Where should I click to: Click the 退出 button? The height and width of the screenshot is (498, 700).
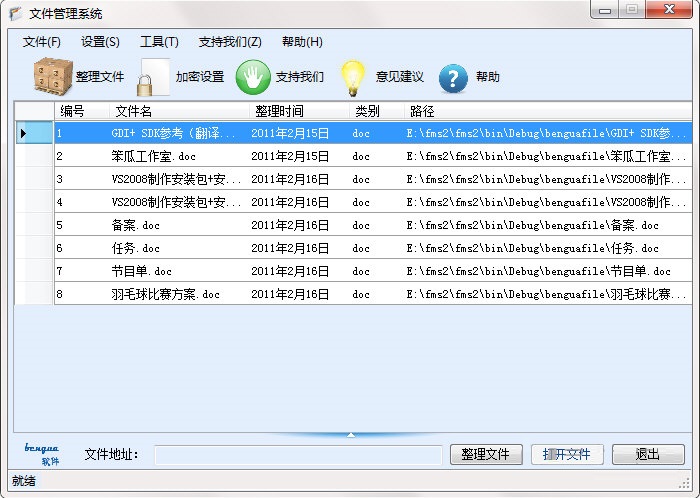648,454
